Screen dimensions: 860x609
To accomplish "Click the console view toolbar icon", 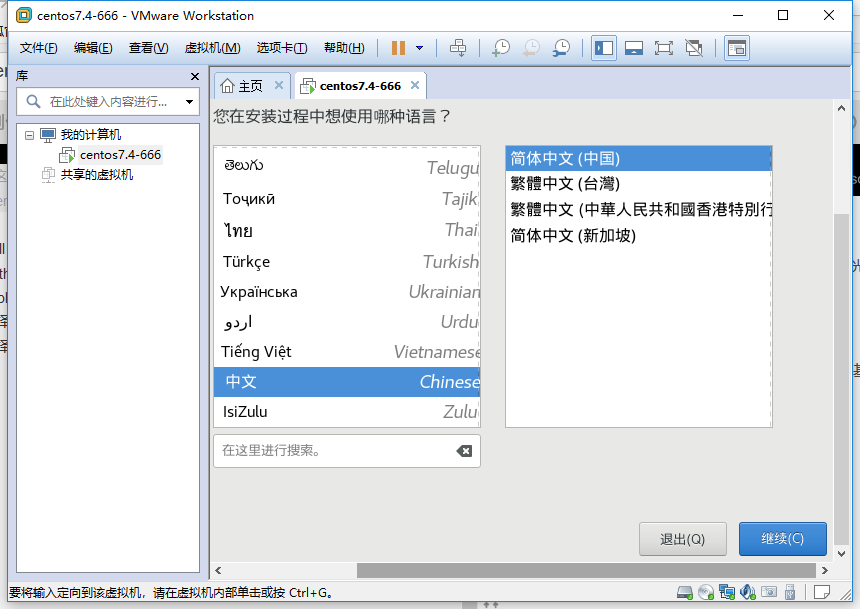I will 737,48.
